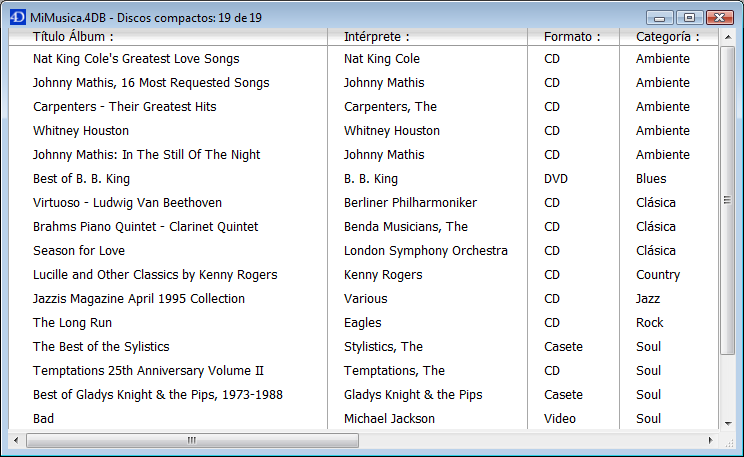Click the Formato column header
This screenshot has width=744, height=457.
pos(572,37)
